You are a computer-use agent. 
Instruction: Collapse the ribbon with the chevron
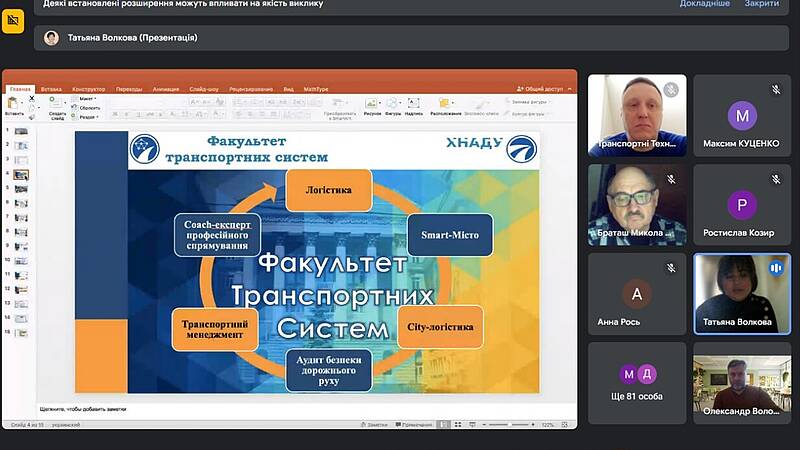pyautogui.click(x=570, y=89)
